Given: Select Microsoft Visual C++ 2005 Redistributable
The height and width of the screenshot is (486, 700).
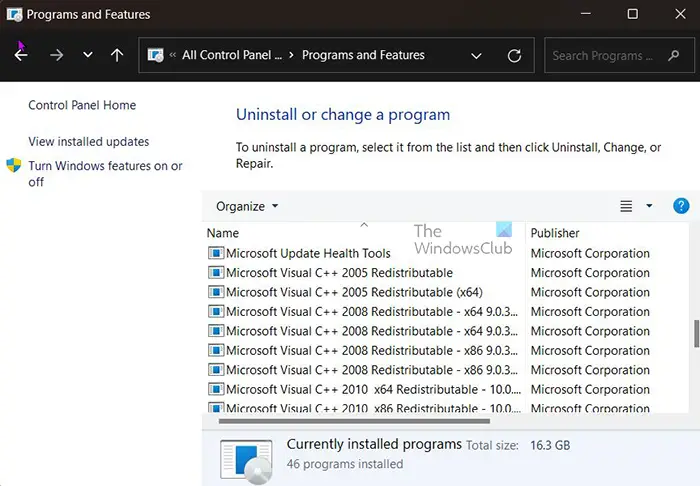Looking at the screenshot, I should point(339,273).
